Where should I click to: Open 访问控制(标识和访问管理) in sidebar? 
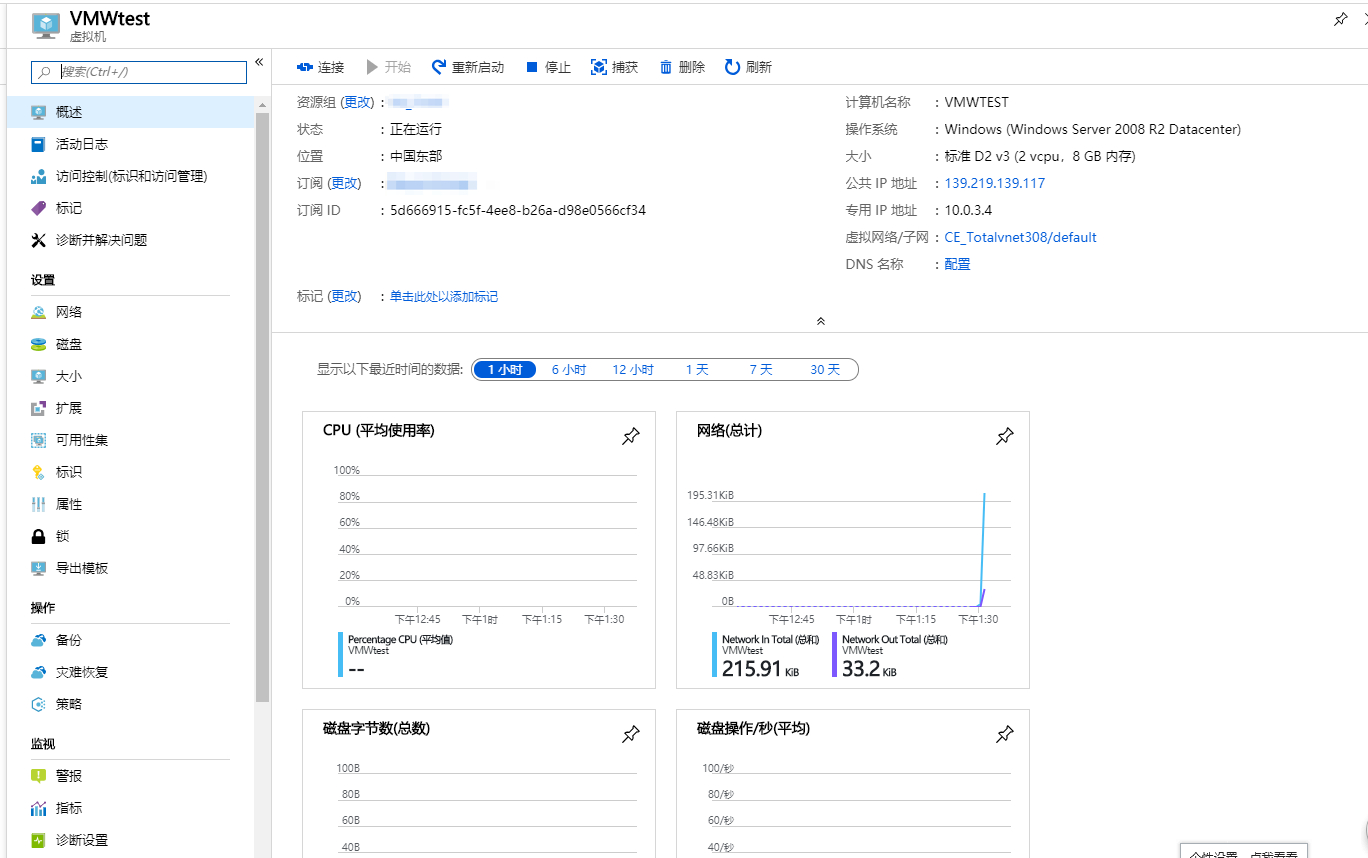coord(131,176)
